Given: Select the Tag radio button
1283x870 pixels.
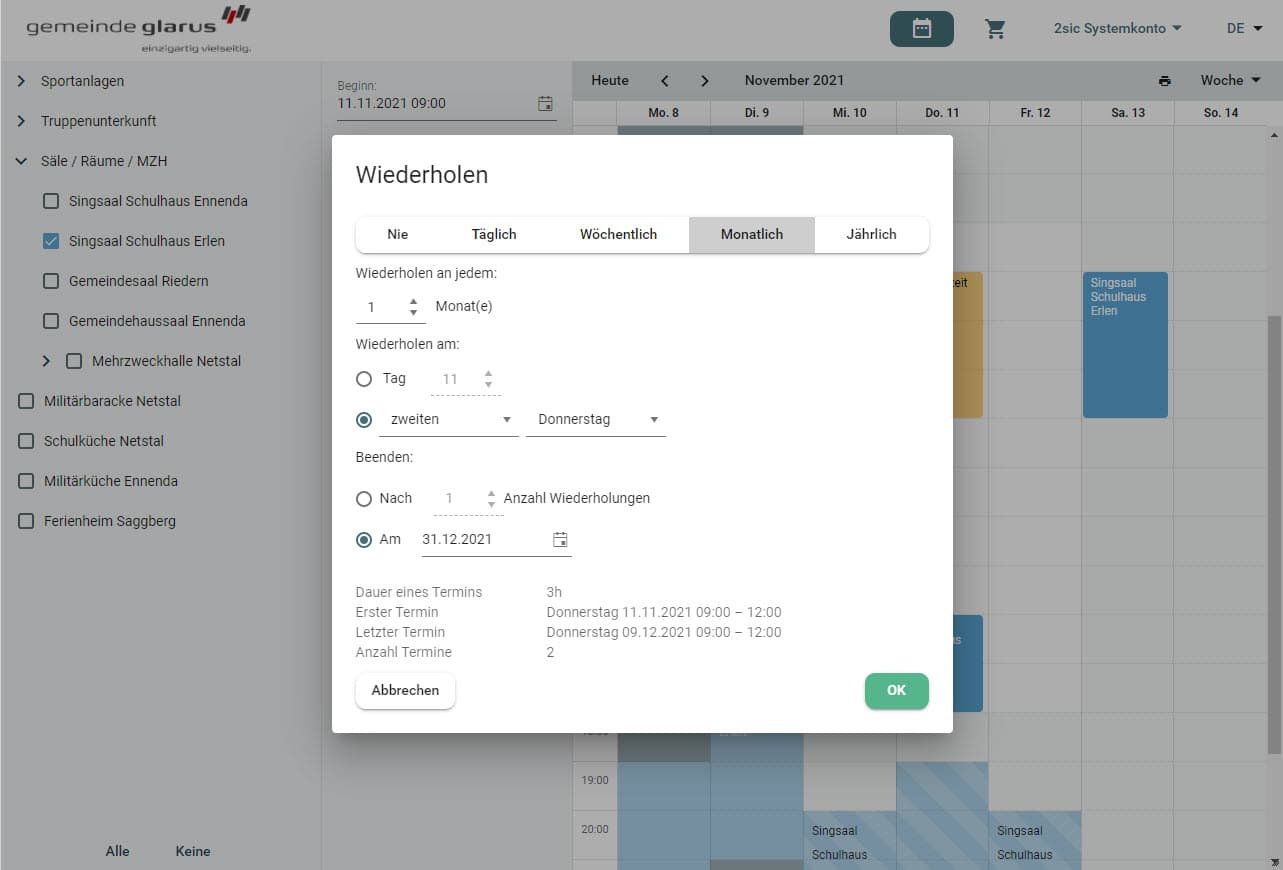Looking at the screenshot, I should pos(364,379).
